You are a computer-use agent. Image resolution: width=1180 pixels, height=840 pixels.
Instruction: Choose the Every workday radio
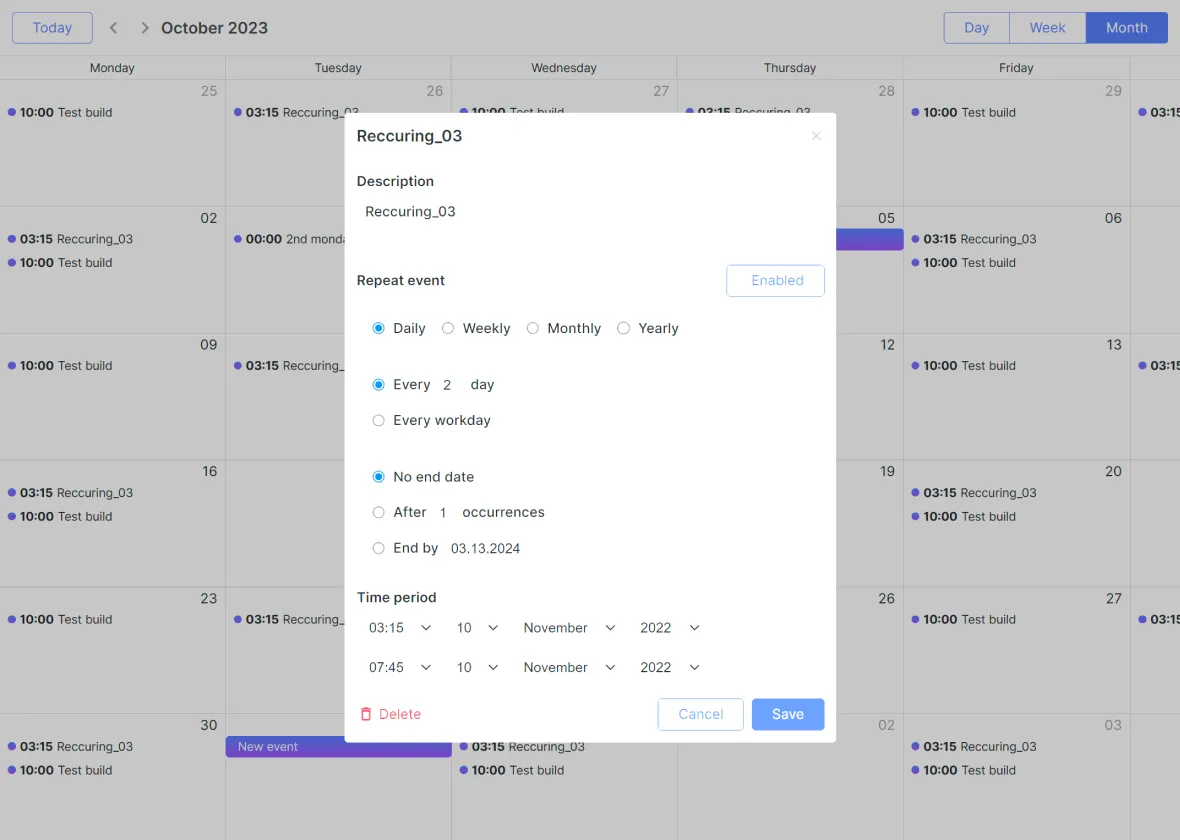(379, 421)
